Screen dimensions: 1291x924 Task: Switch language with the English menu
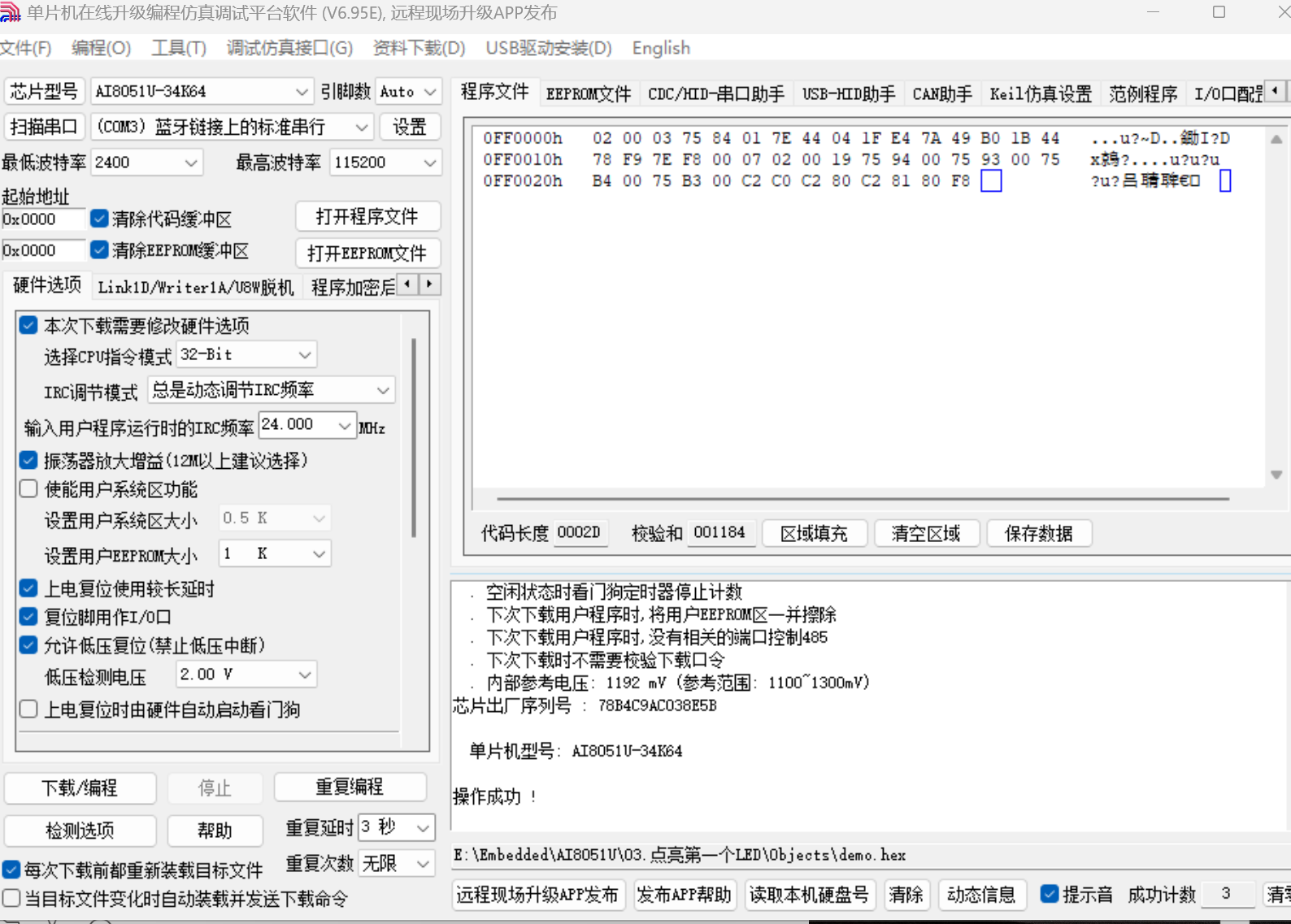tap(661, 48)
